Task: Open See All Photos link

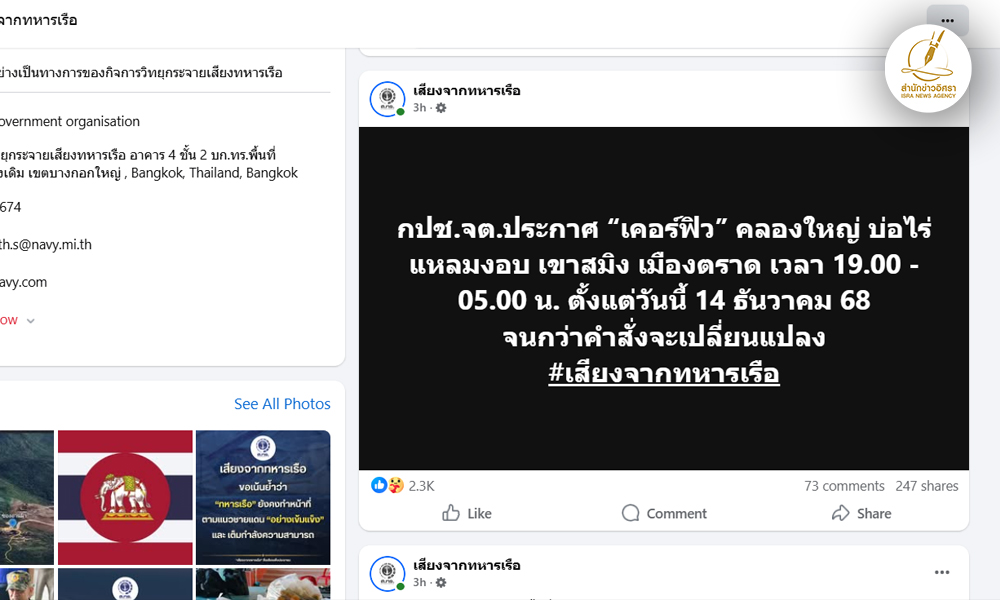Action: click(x=282, y=404)
